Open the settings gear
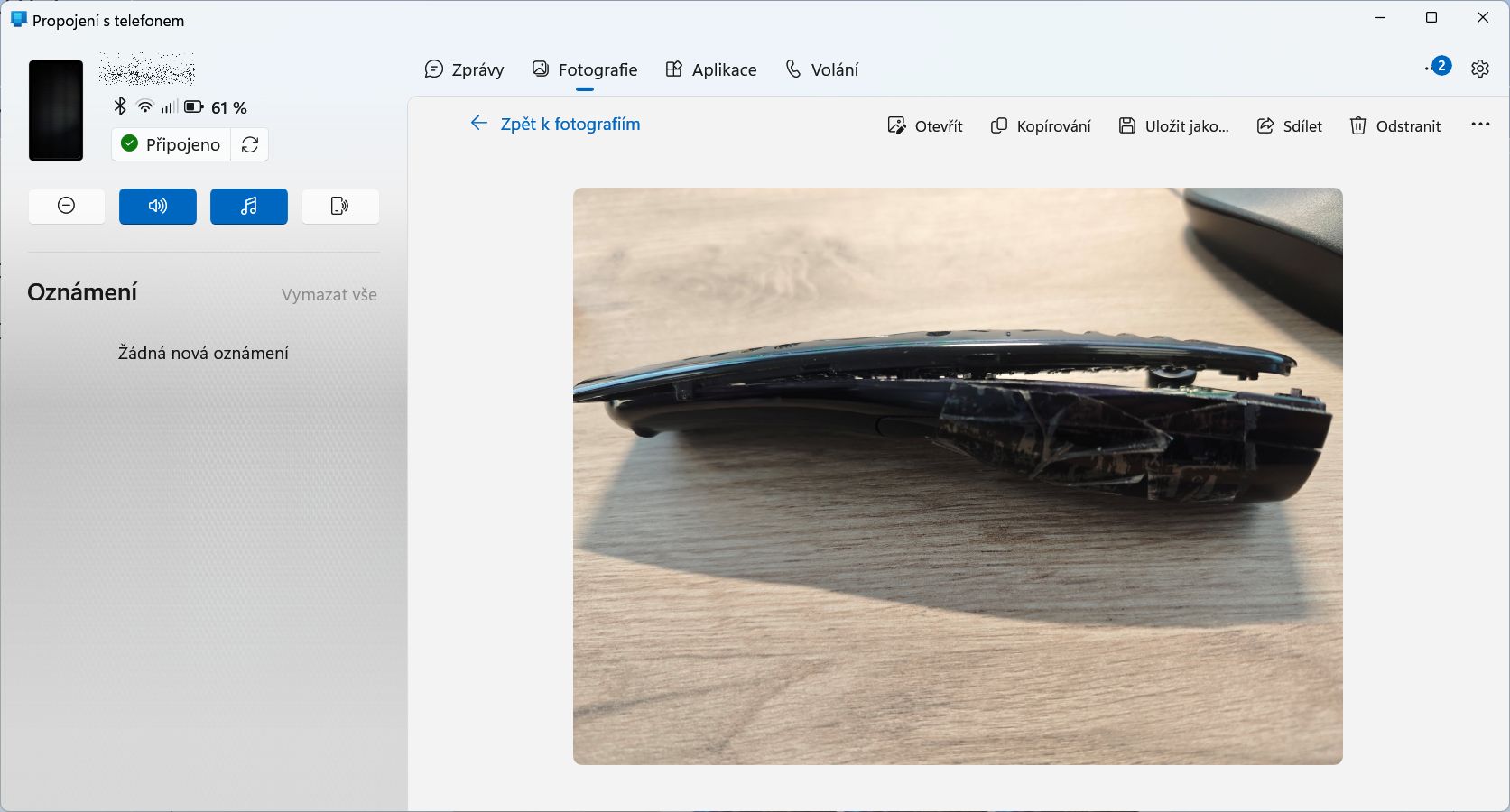The image size is (1510, 812). click(x=1479, y=69)
